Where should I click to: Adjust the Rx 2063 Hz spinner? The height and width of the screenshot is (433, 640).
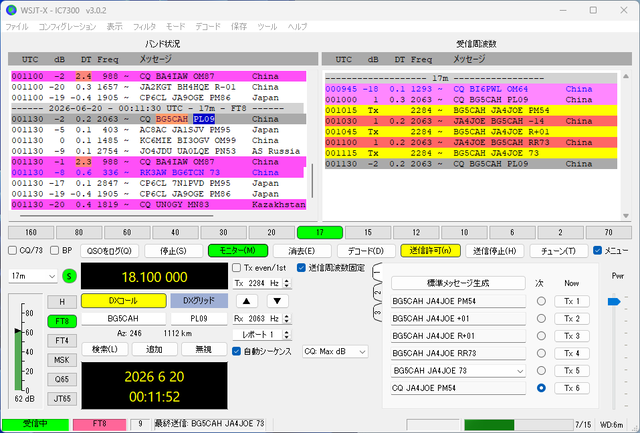262,318
